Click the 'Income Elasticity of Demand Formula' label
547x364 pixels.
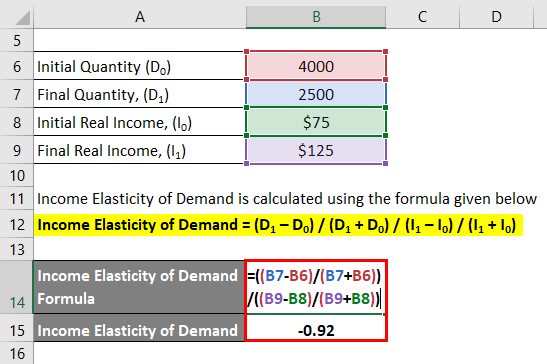[x=140, y=287]
